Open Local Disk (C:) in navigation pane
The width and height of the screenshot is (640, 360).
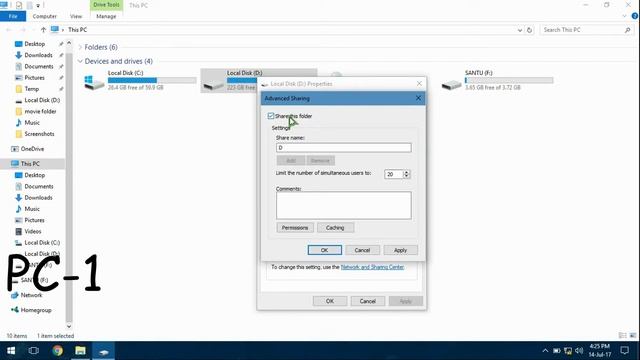(42, 242)
